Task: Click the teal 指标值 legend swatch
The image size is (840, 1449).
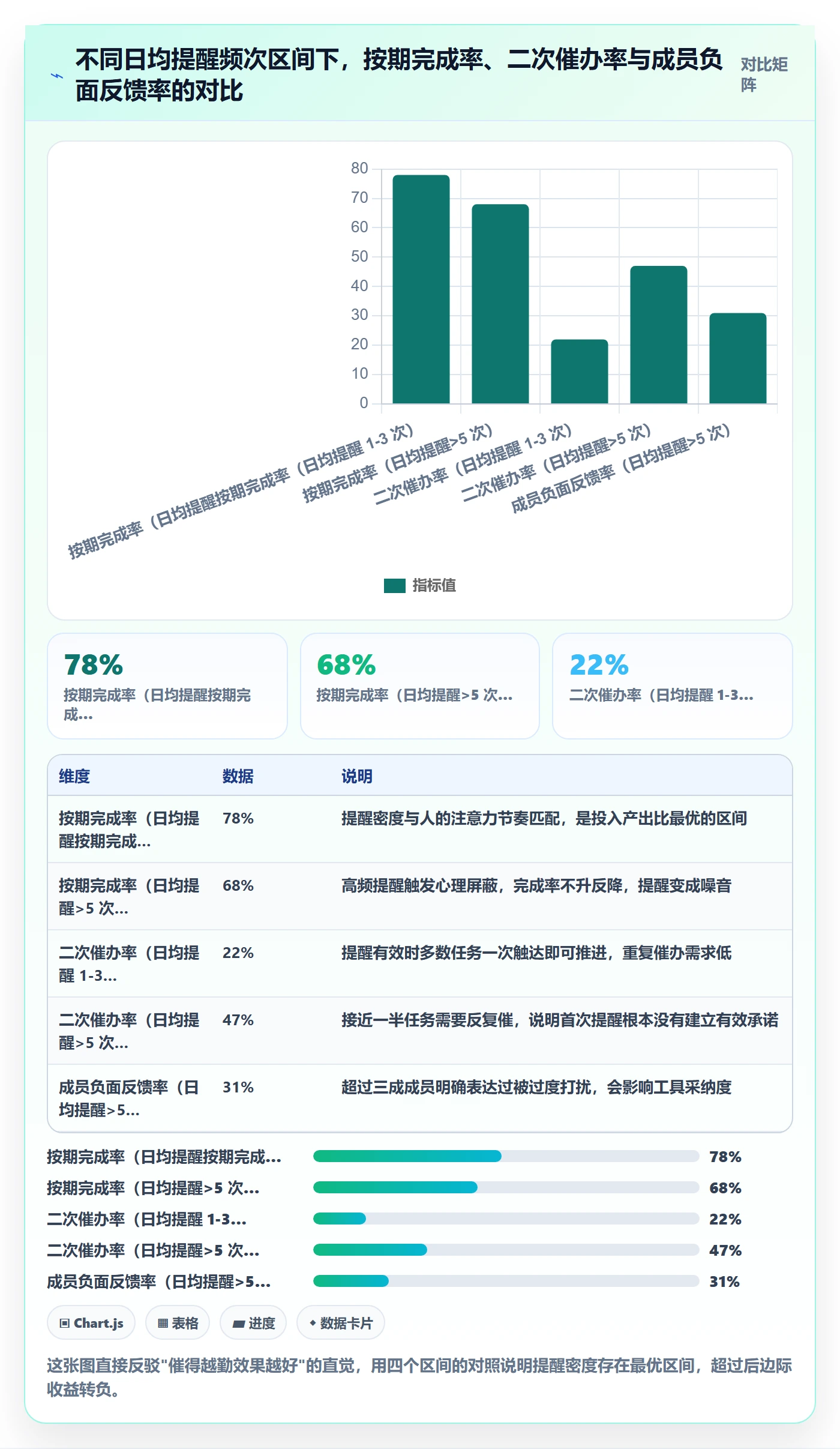Action: (395, 585)
